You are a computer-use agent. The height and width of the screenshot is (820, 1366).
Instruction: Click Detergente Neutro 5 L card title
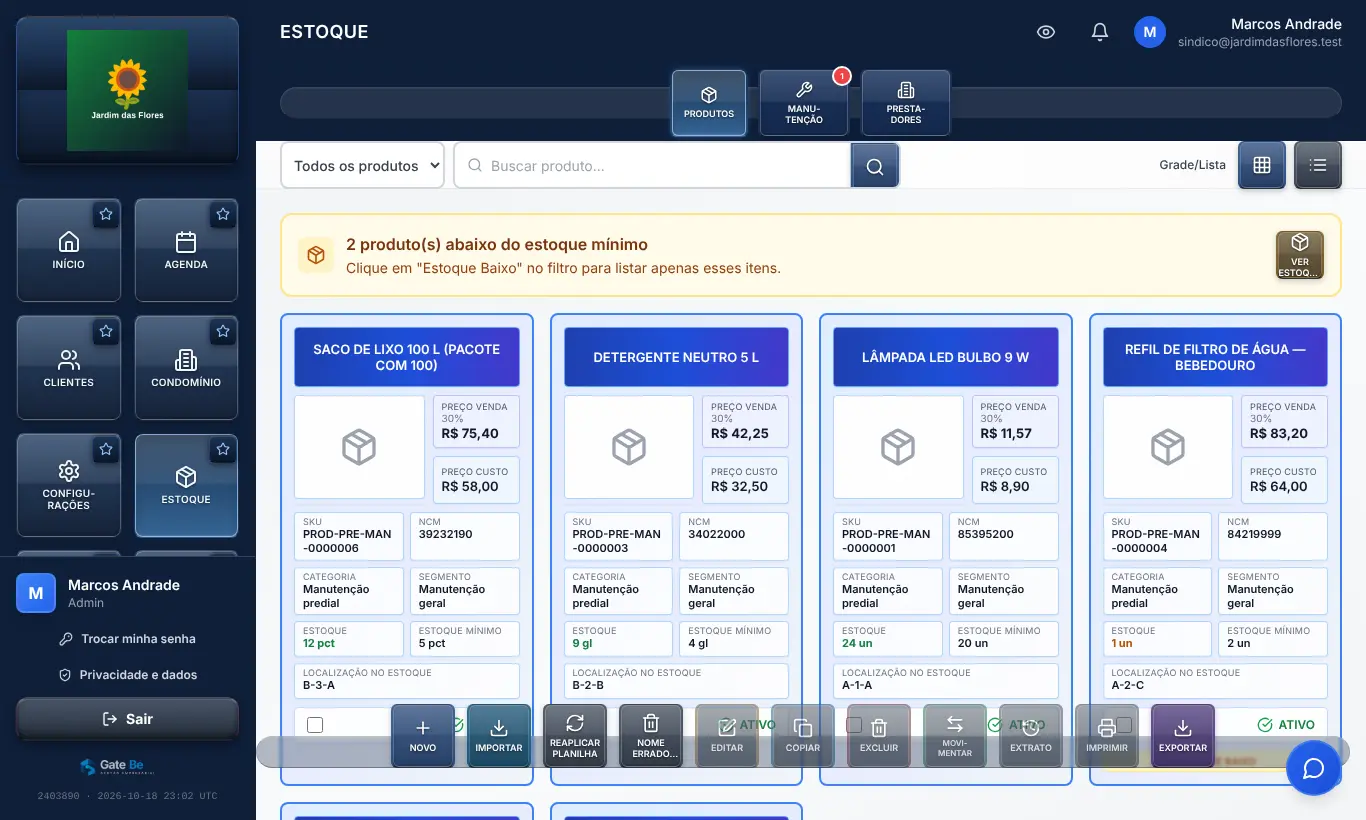pyautogui.click(x=676, y=357)
